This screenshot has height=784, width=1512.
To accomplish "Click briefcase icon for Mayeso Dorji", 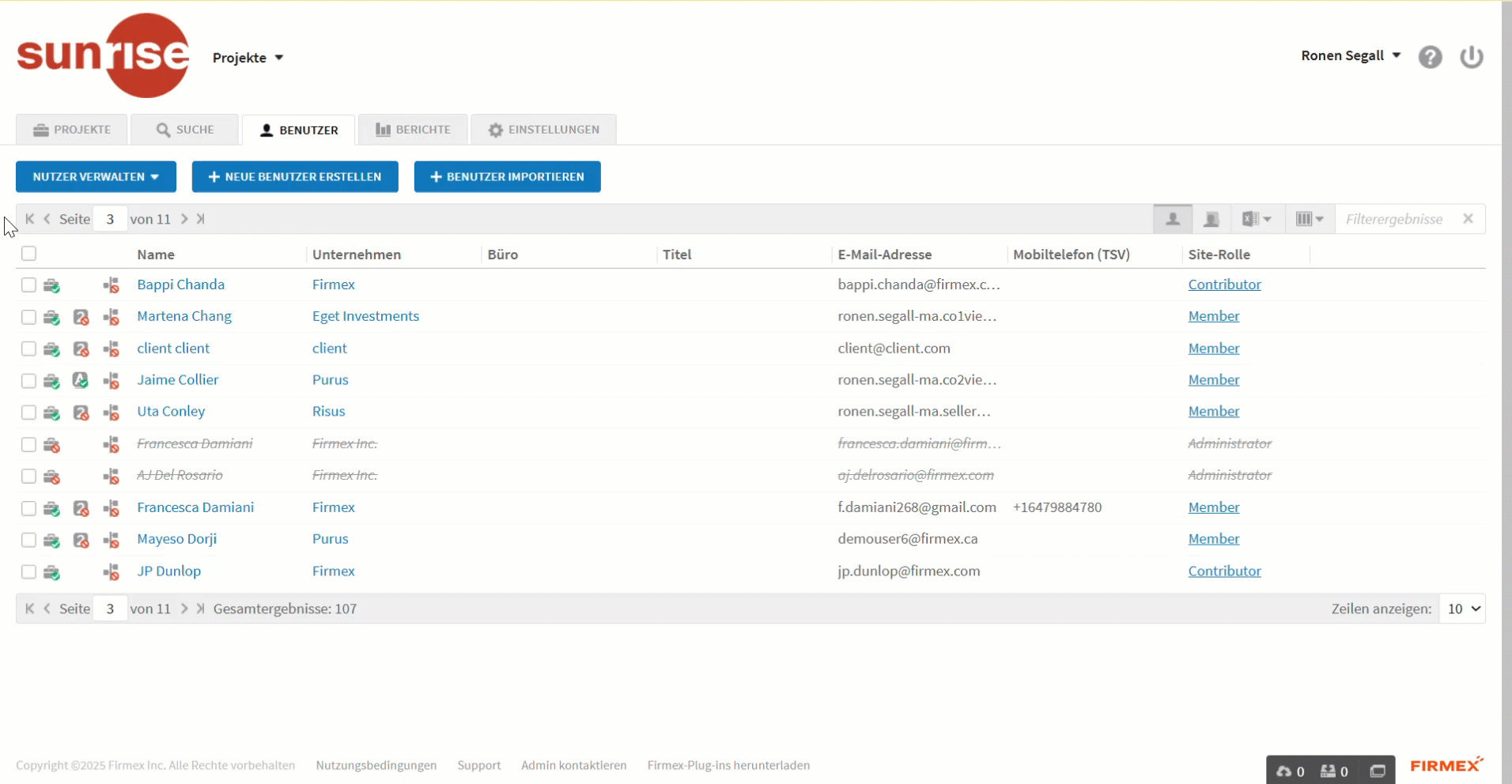I will pyautogui.click(x=52, y=540).
